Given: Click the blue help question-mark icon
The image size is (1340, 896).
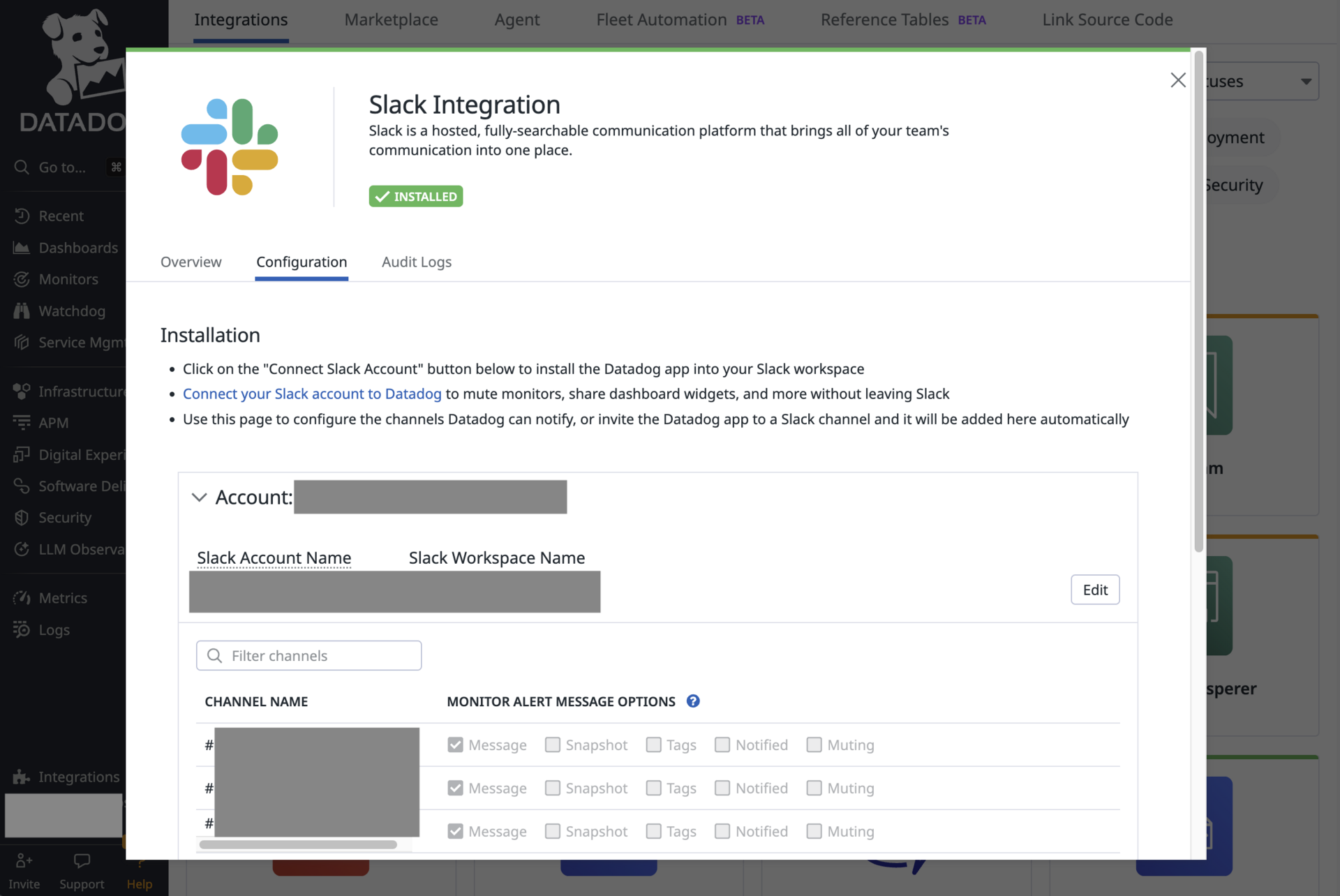Looking at the screenshot, I should [693, 701].
